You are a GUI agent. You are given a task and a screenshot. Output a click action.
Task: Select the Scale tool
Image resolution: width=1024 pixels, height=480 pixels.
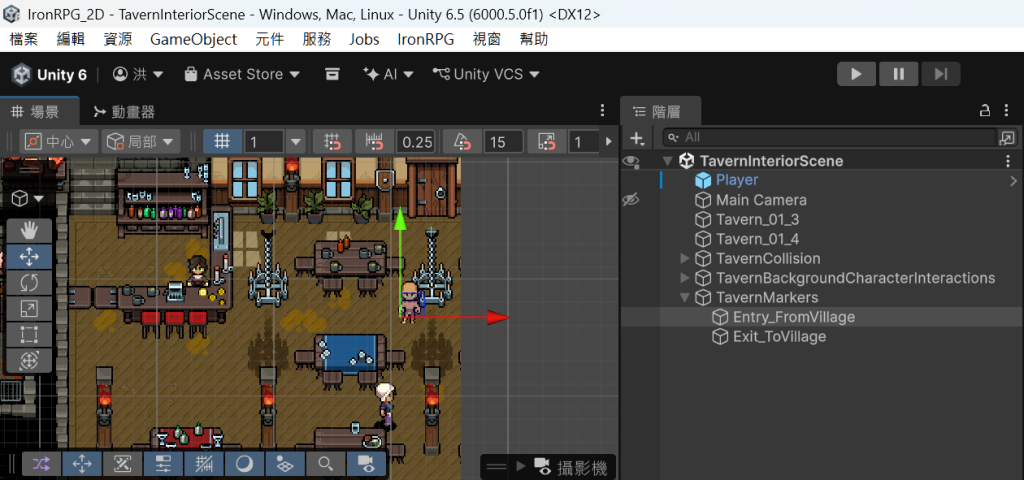click(x=29, y=308)
